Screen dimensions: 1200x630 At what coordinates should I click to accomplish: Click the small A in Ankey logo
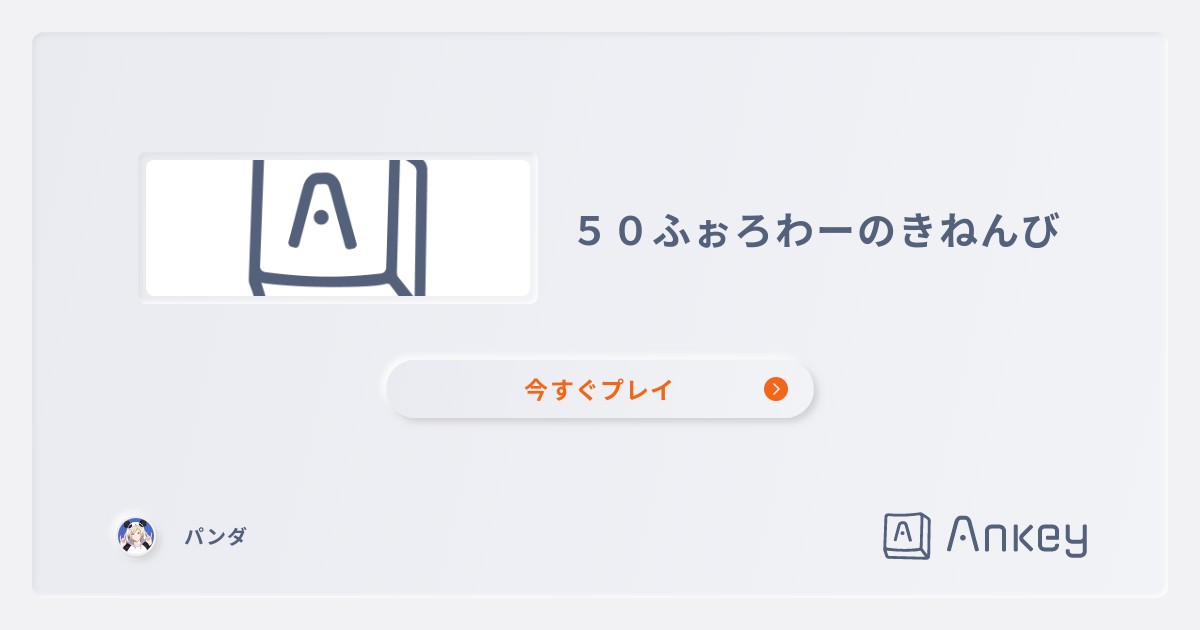903,533
